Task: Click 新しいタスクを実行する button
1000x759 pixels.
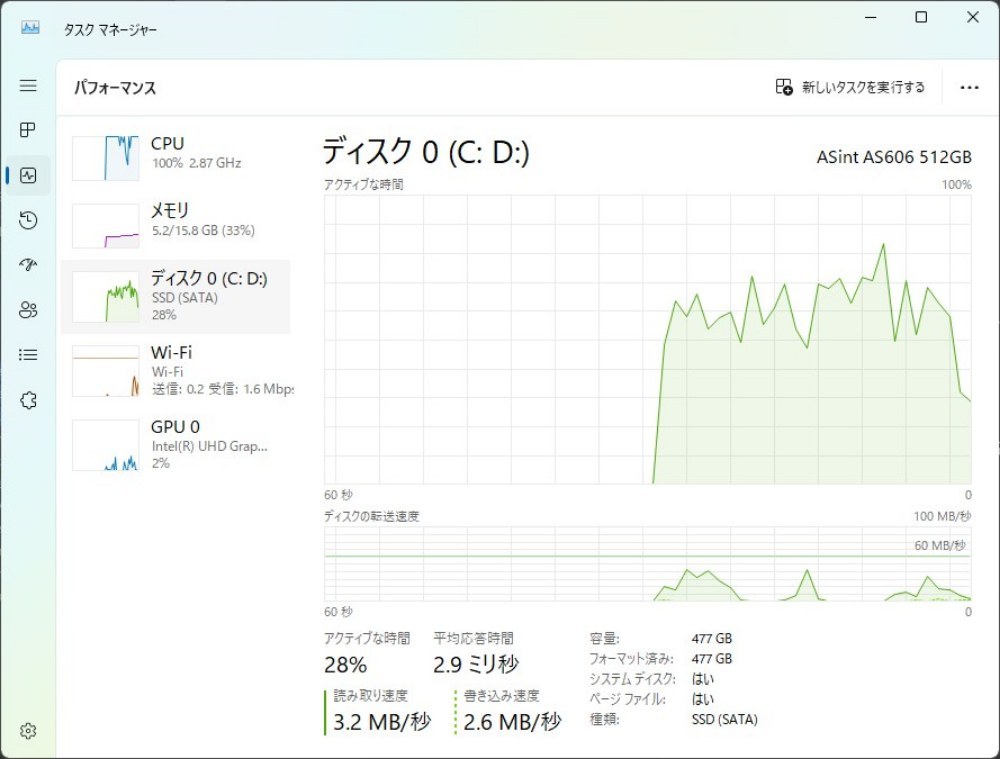Action: pyautogui.click(x=850, y=87)
